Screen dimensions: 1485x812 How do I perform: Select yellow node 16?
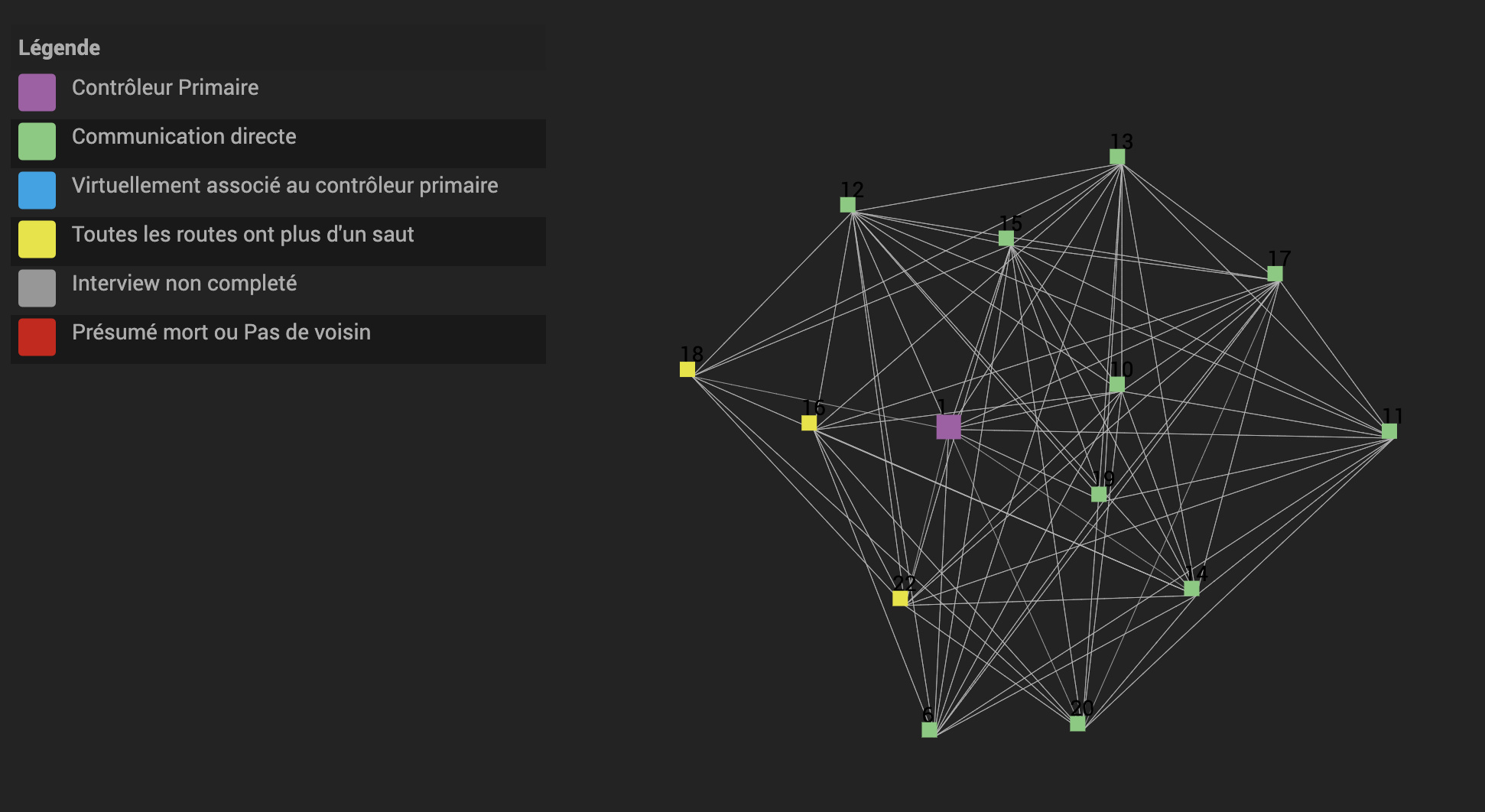coord(809,423)
